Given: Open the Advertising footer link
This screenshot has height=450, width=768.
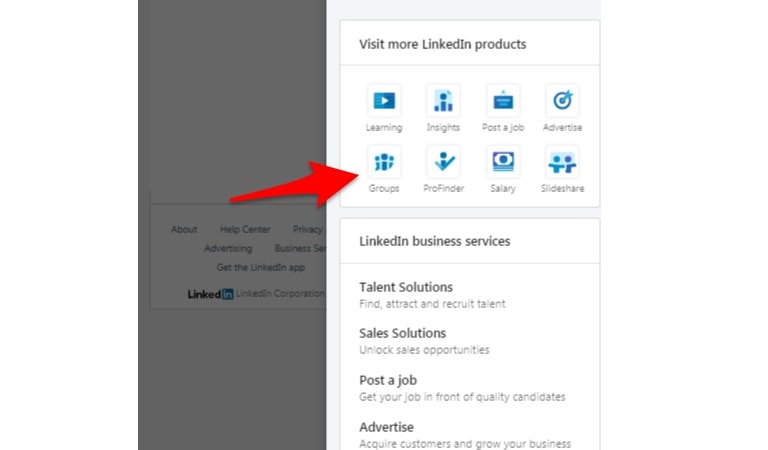Looking at the screenshot, I should click(228, 248).
